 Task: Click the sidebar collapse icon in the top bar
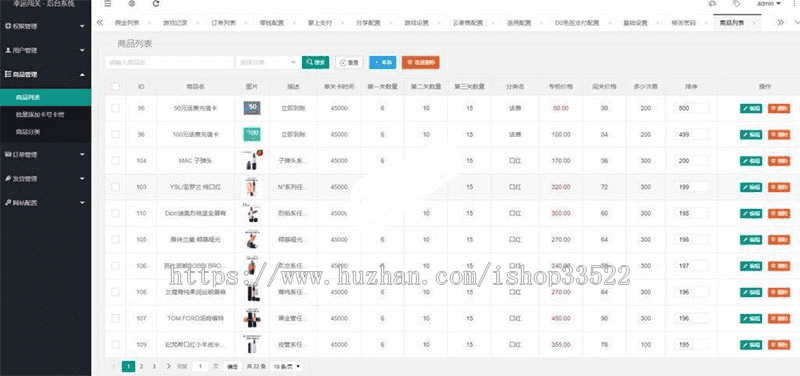tap(107, 4)
